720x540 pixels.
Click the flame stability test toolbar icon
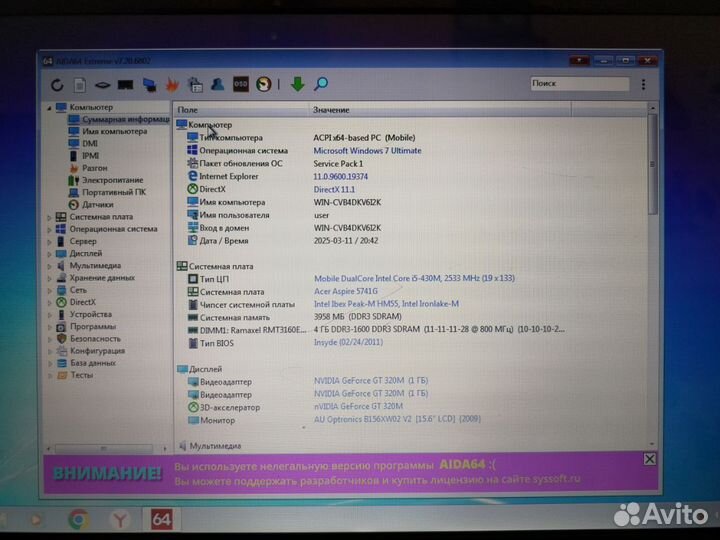173,85
